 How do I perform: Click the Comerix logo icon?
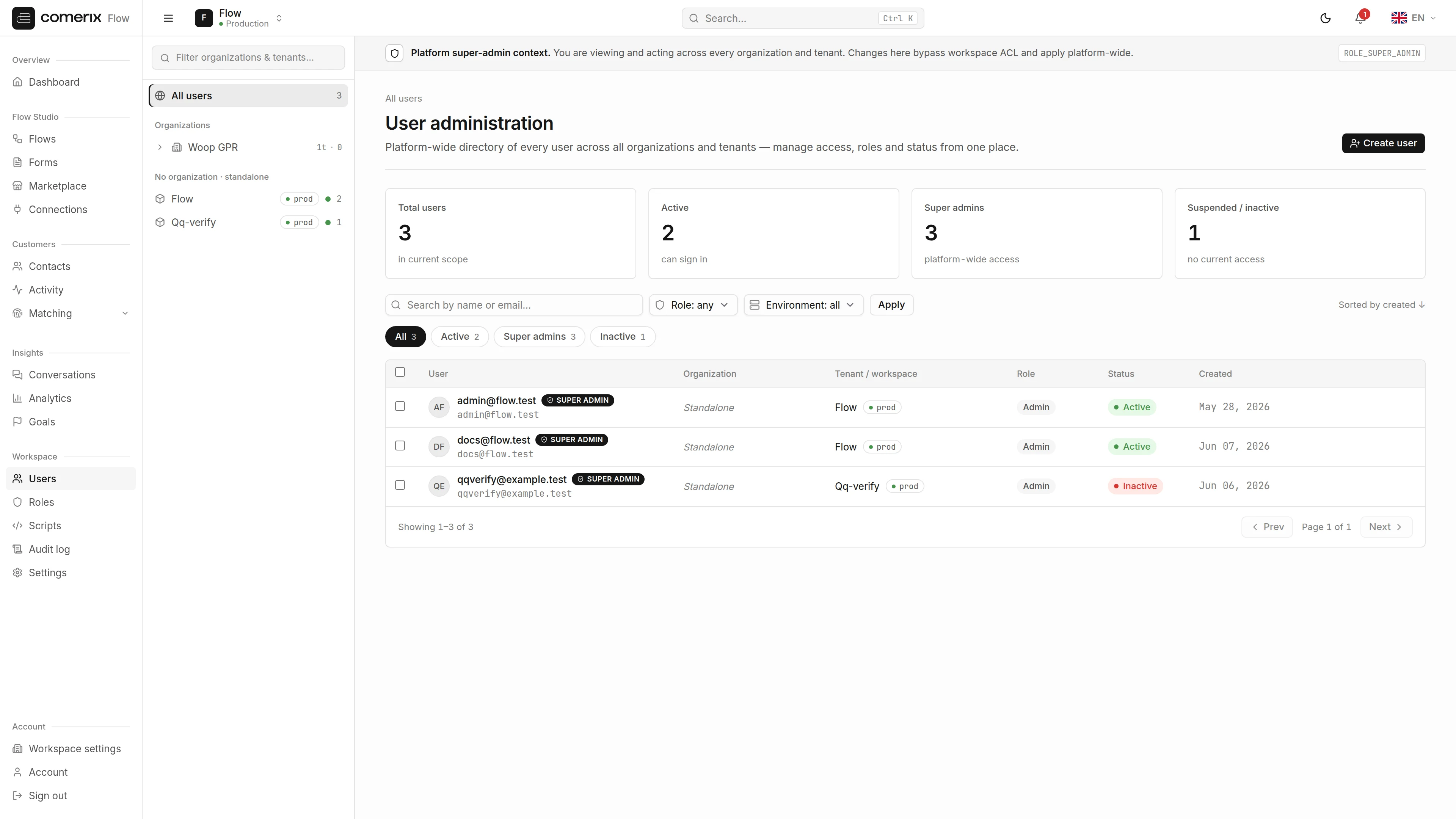pos(23,18)
